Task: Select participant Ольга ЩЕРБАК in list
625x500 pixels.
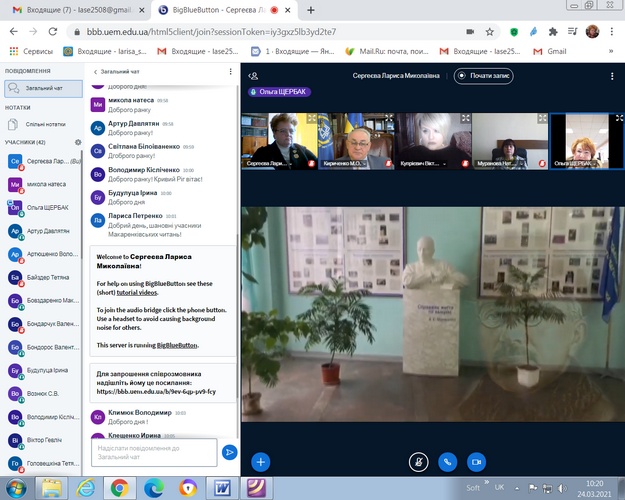Action: coord(43,207)
